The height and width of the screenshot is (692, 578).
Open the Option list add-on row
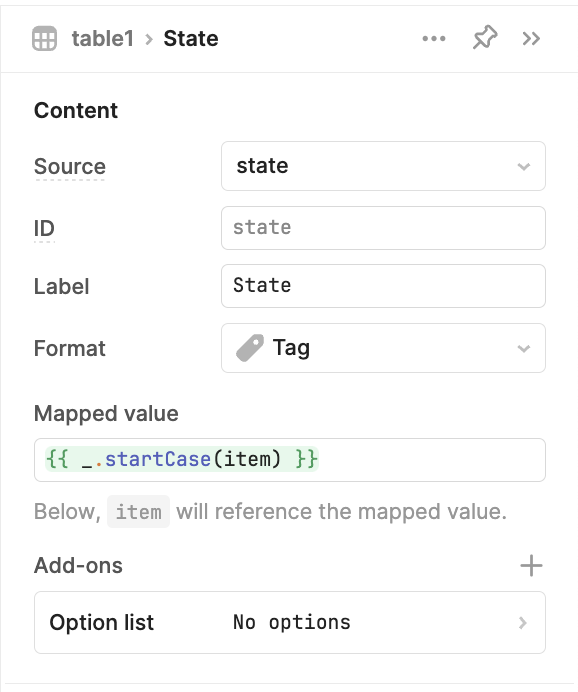(x=289, y=622)
